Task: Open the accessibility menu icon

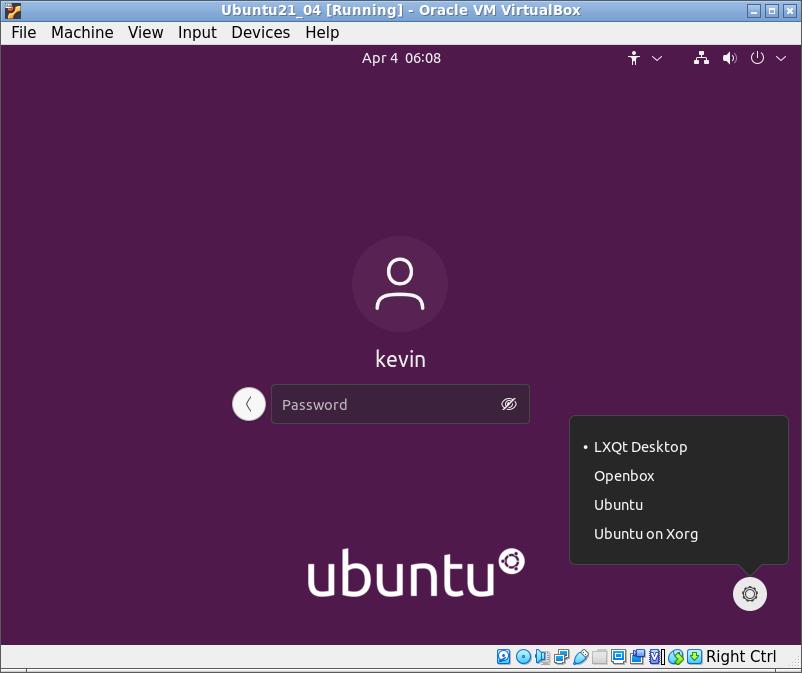Action: click(633, 58)
